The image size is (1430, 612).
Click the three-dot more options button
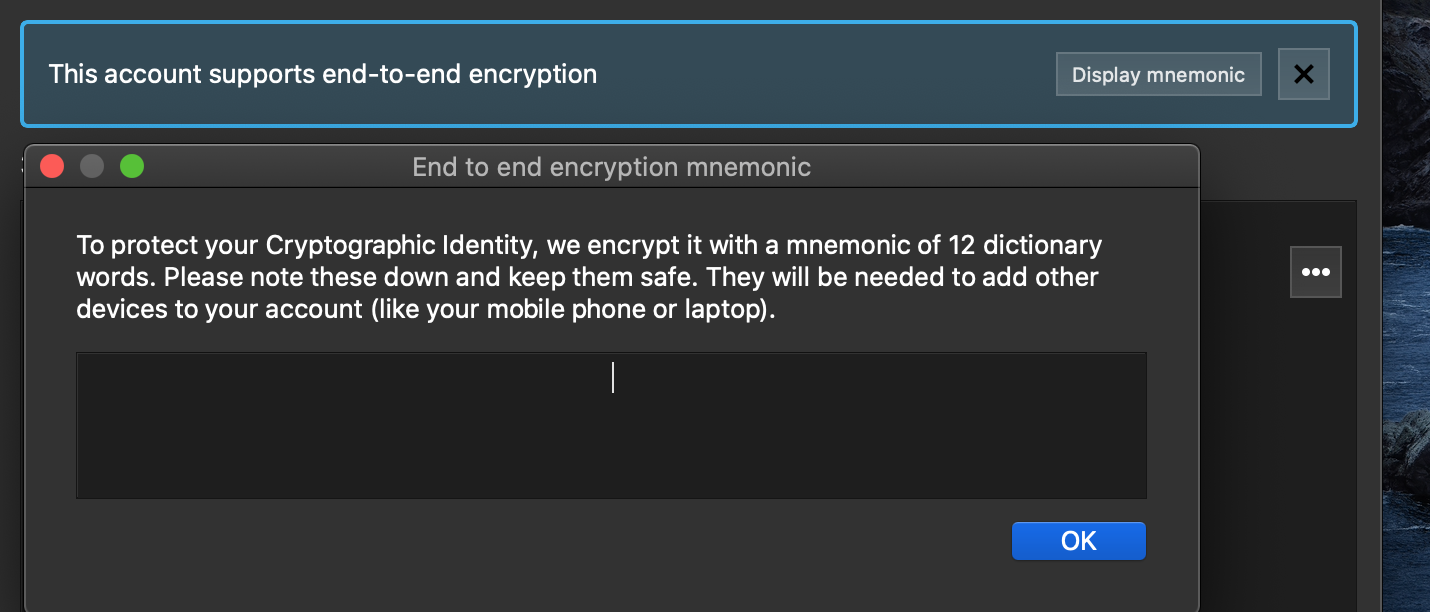point(1316,271)
